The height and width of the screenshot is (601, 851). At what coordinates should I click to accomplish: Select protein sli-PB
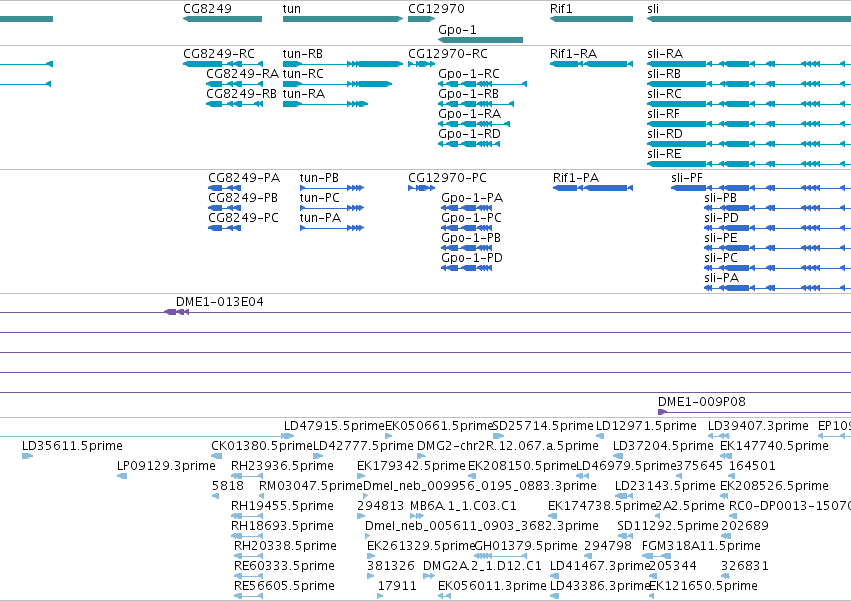click(x=777, y=208)
